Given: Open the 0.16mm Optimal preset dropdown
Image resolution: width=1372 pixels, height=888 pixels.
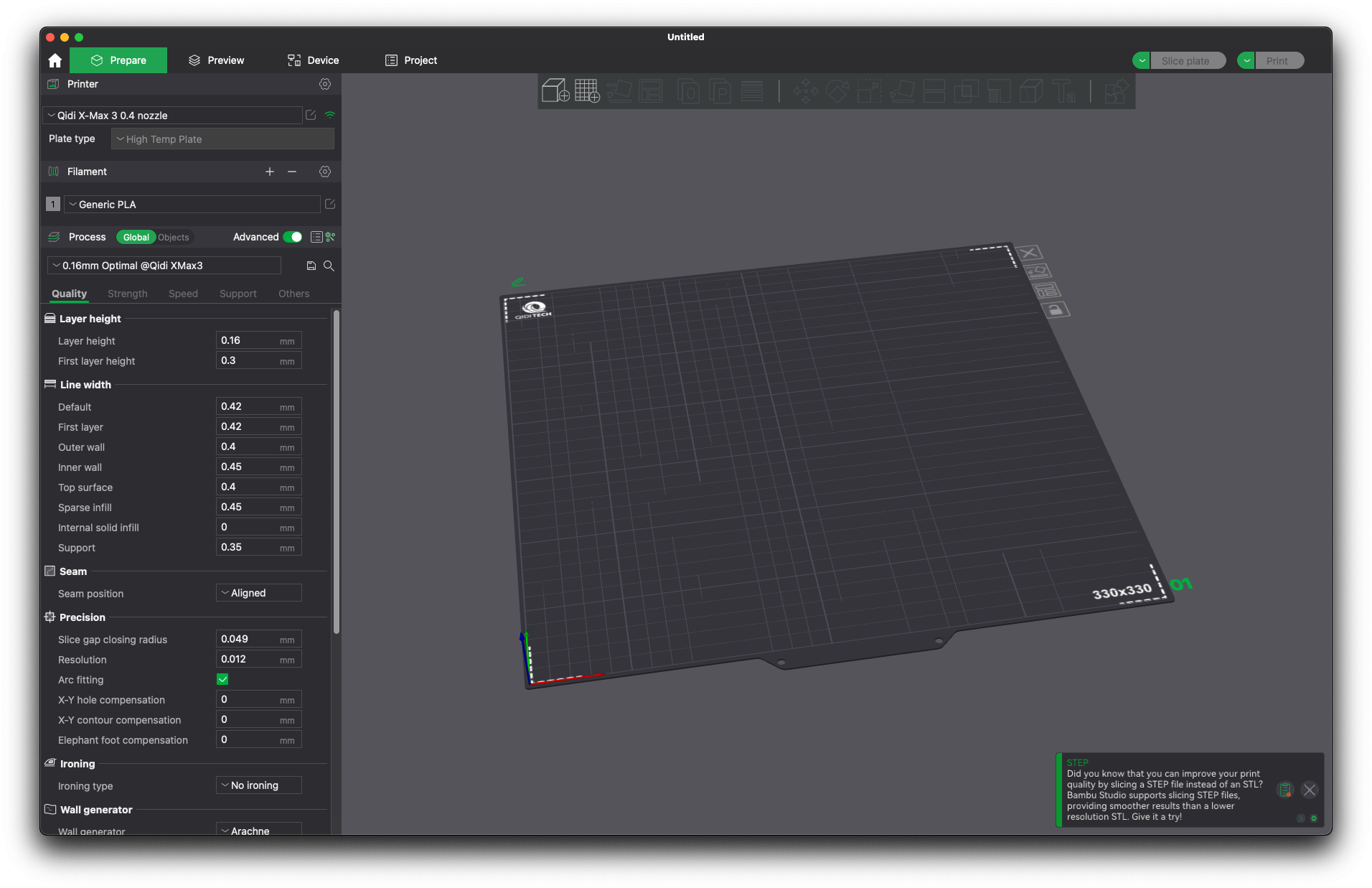Looking at the screenshot, I should point(163,265).
